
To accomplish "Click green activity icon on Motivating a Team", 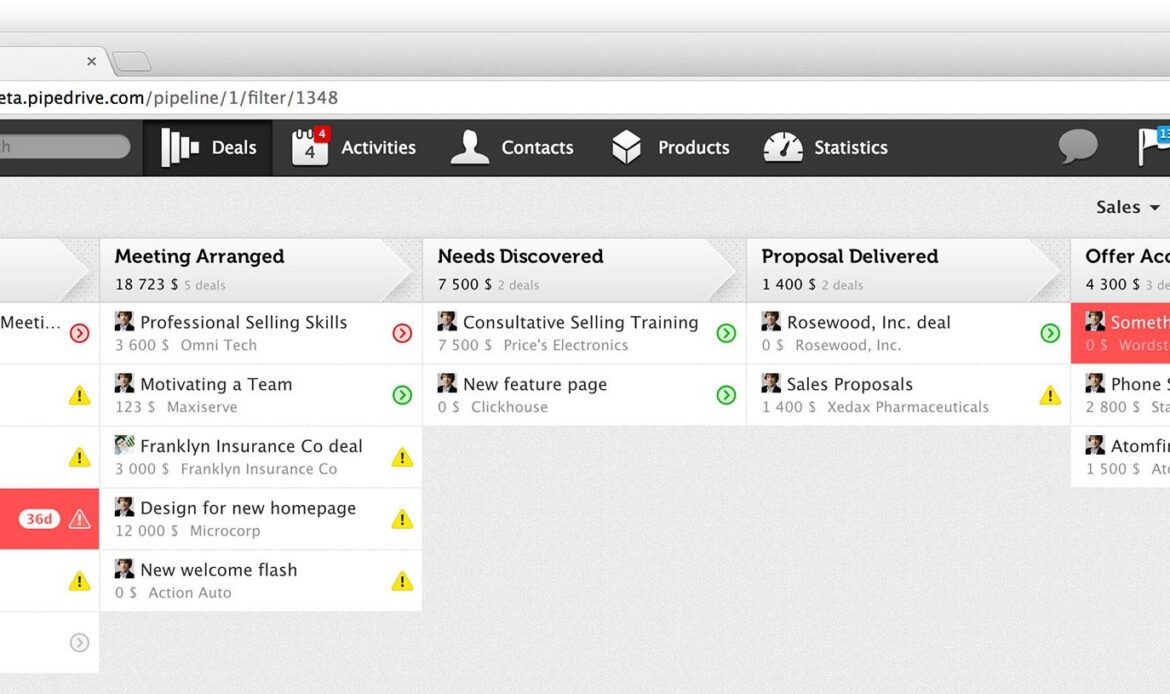I will point(402,395).
